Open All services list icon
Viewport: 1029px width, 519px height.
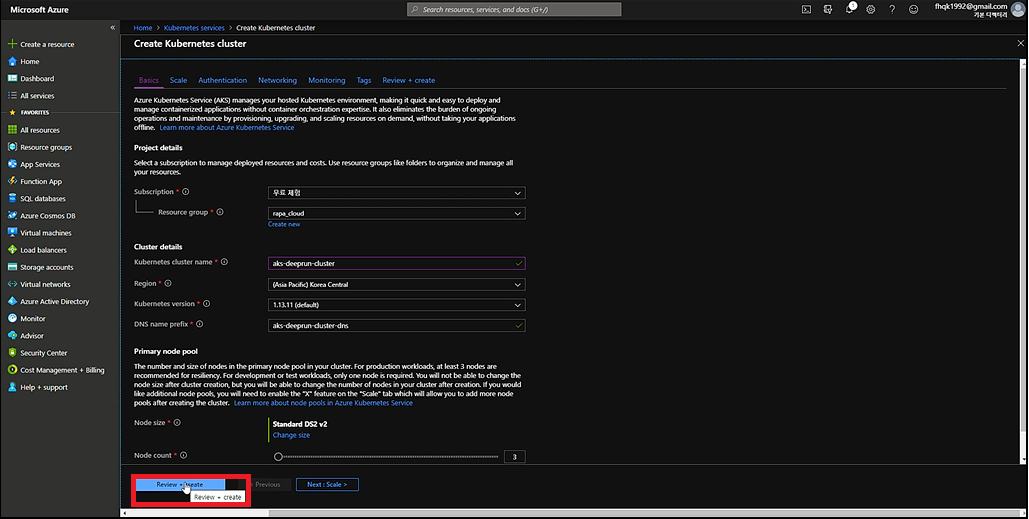(12, 95)
